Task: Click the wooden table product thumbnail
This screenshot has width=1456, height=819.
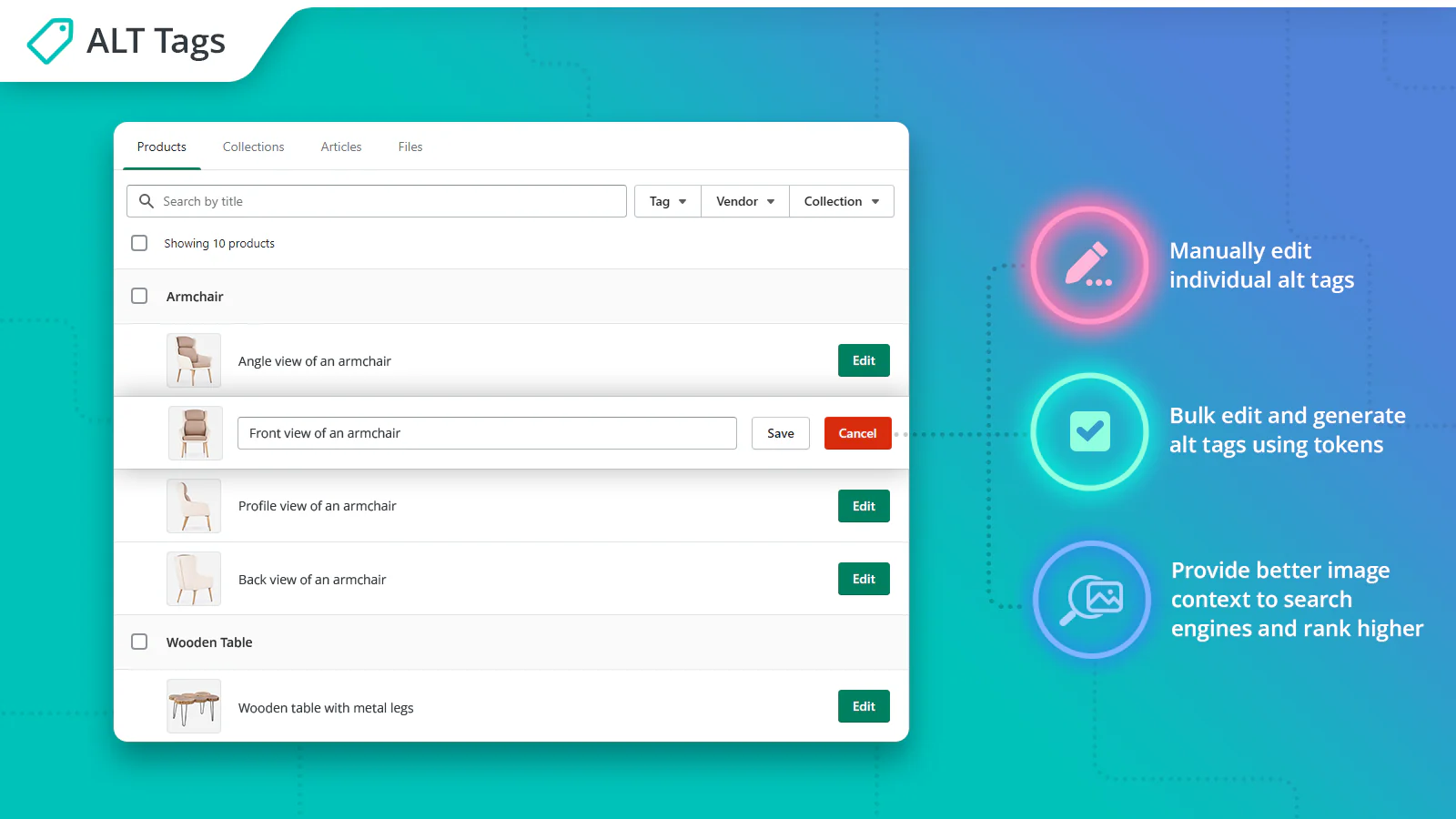Action: pos(194,706)
